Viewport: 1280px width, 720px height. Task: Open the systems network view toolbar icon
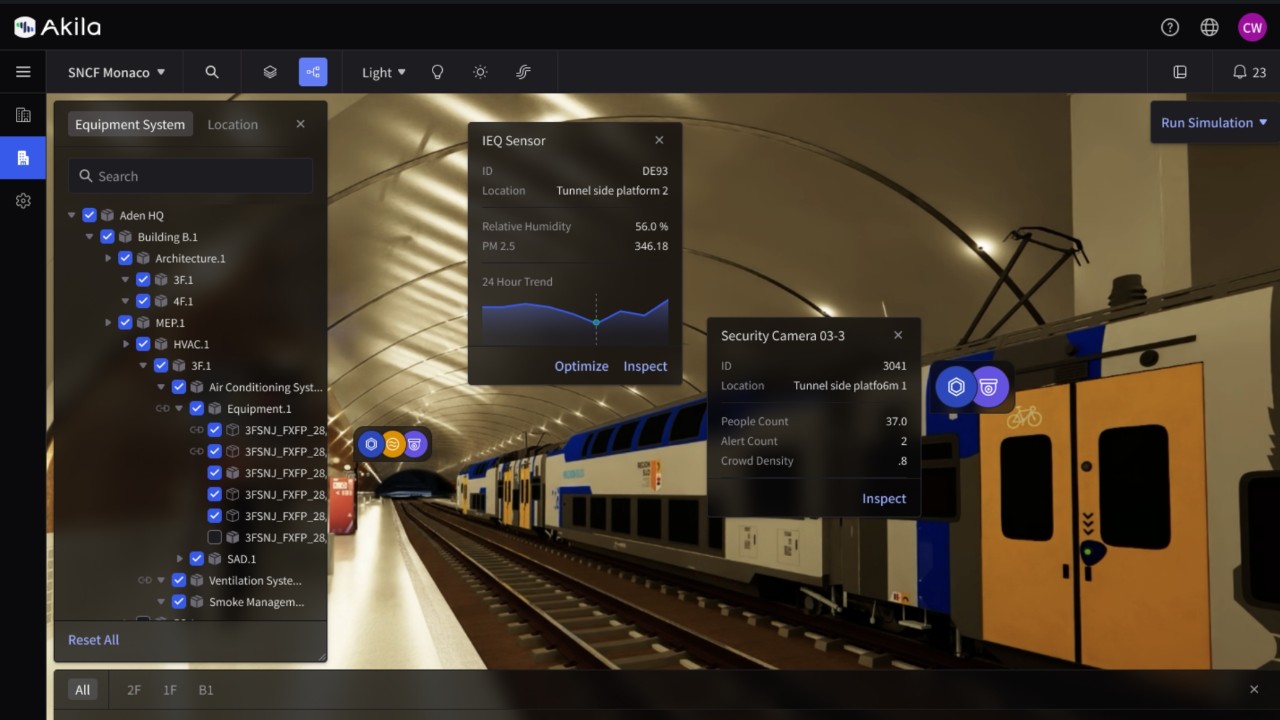(x=313, y=71)
